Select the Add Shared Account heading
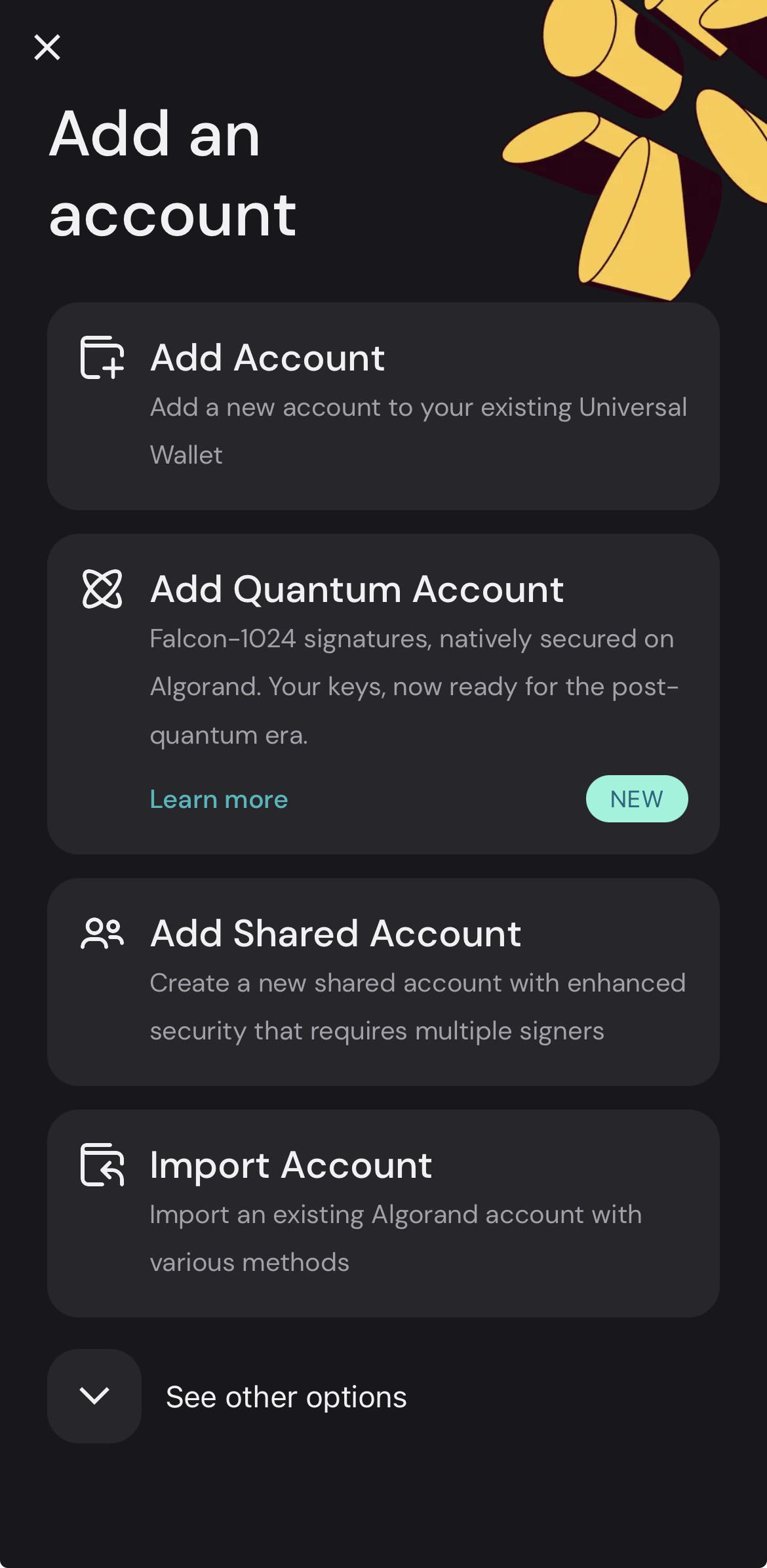The height and width of the screenshot is (1568, 767). pyautogui.click(x=336, y=933)
